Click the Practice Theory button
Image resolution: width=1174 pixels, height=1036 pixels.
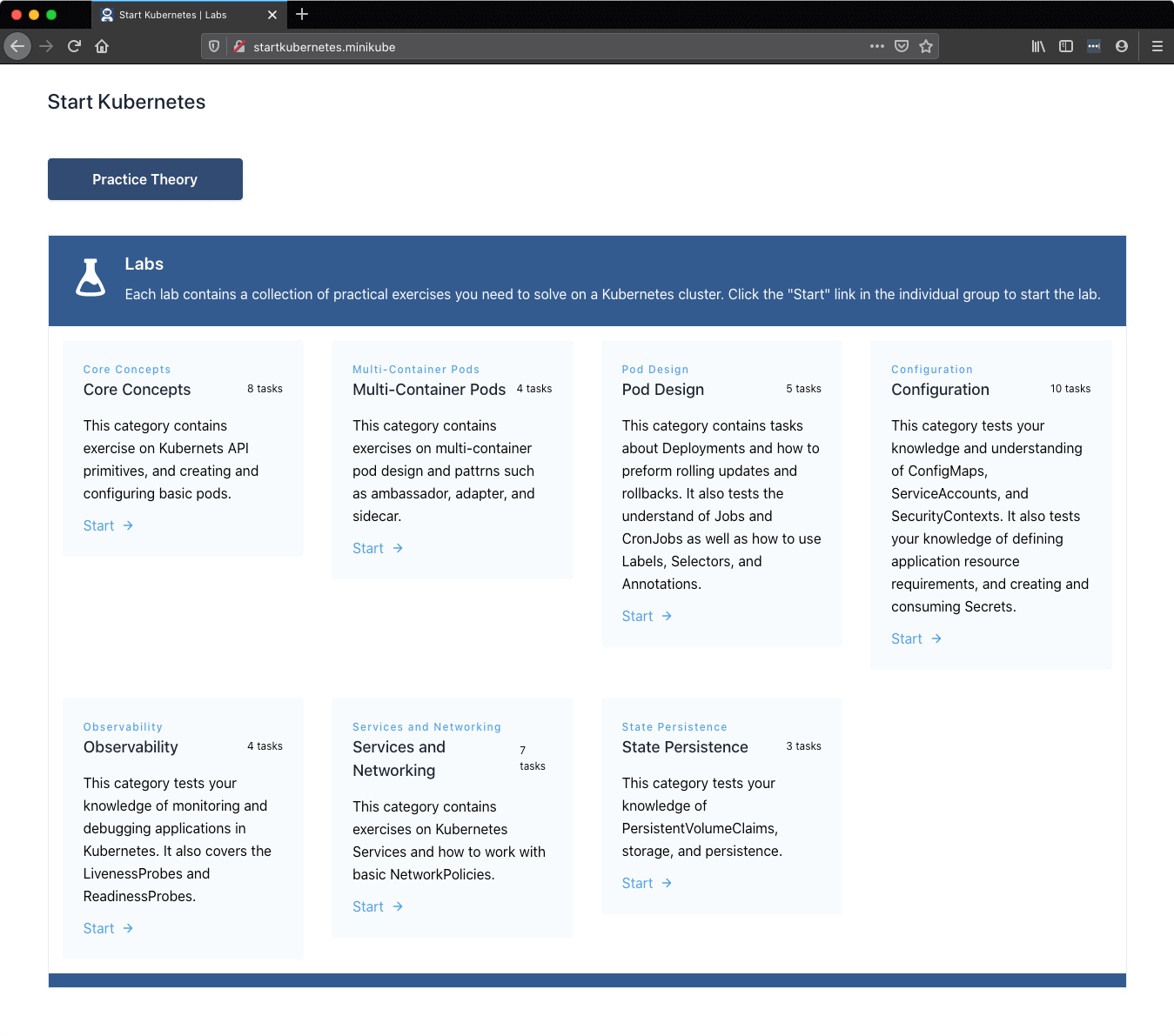(x=144, y=179)
